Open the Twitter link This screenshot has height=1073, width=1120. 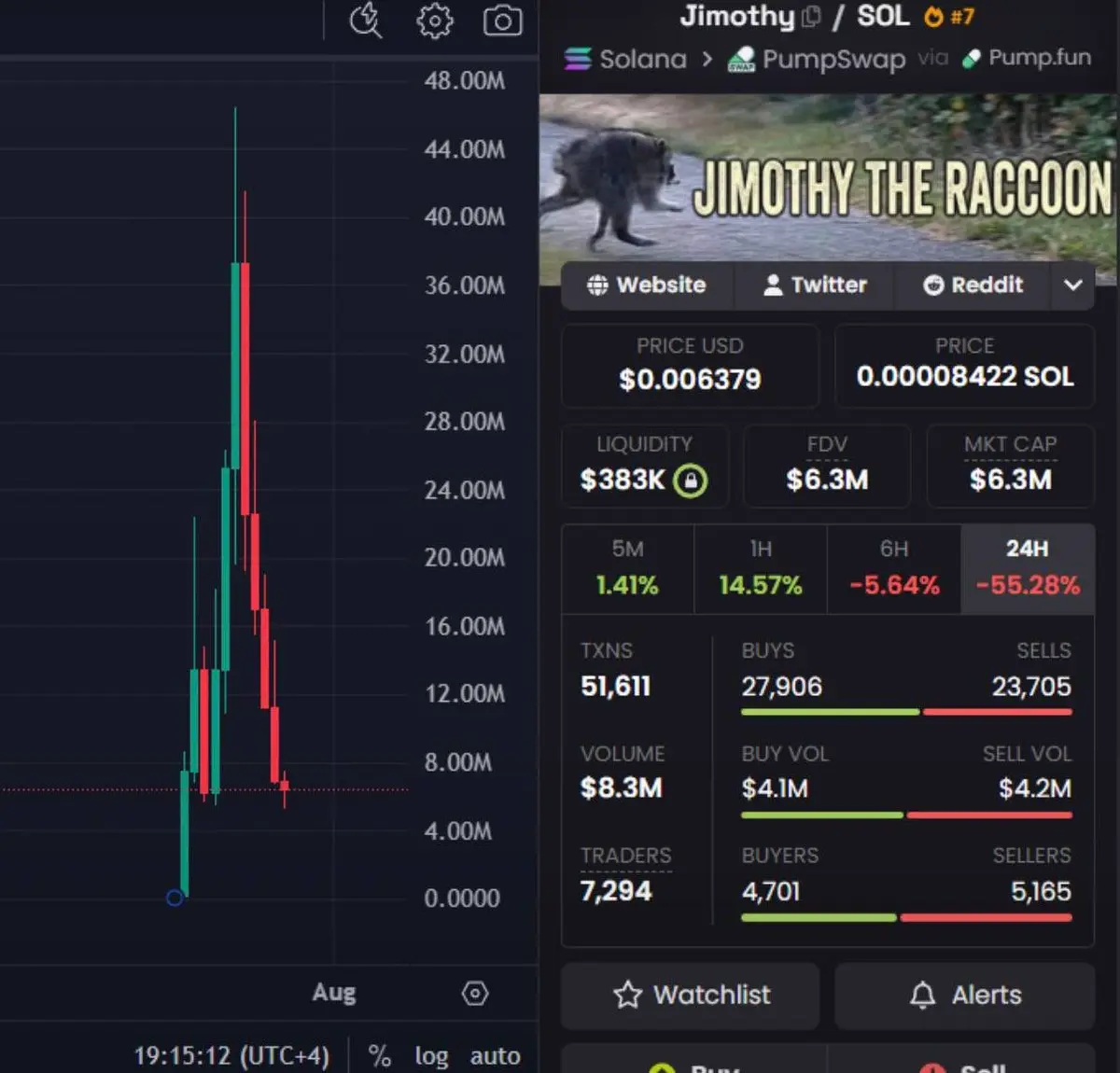815,285
